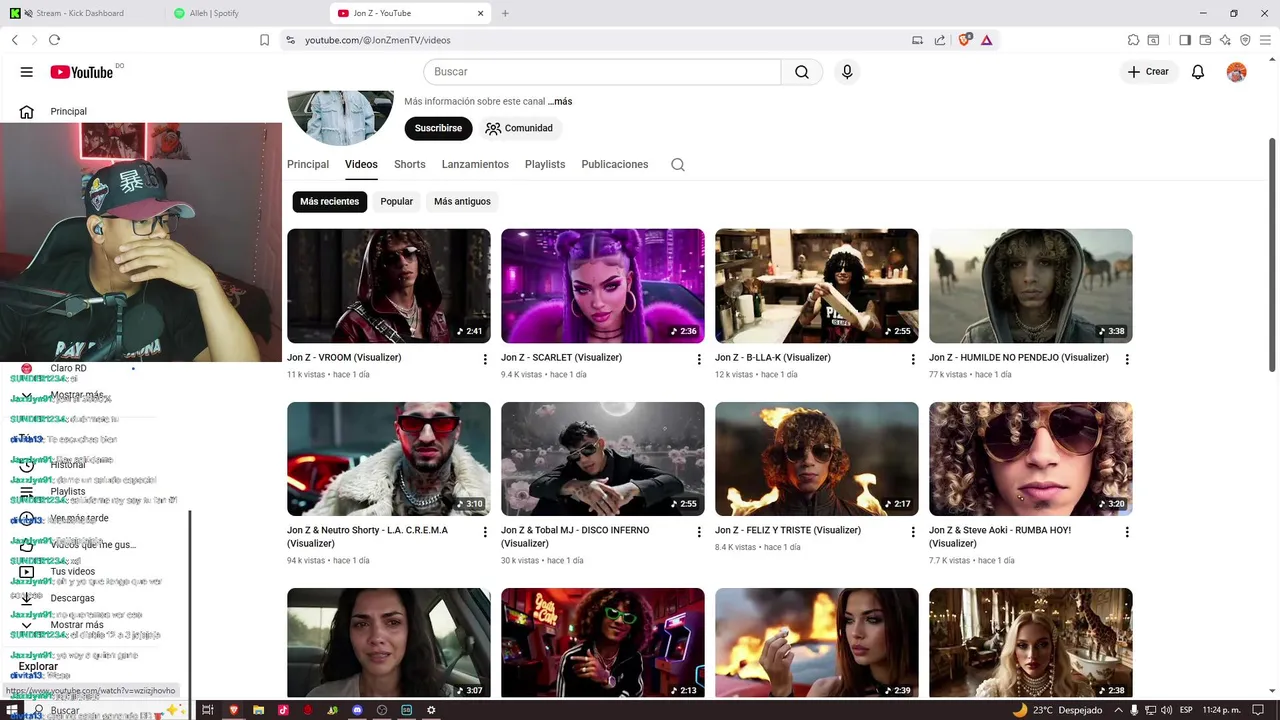Open options for FELIZ Y TRISTE video

tap(913, 532)
